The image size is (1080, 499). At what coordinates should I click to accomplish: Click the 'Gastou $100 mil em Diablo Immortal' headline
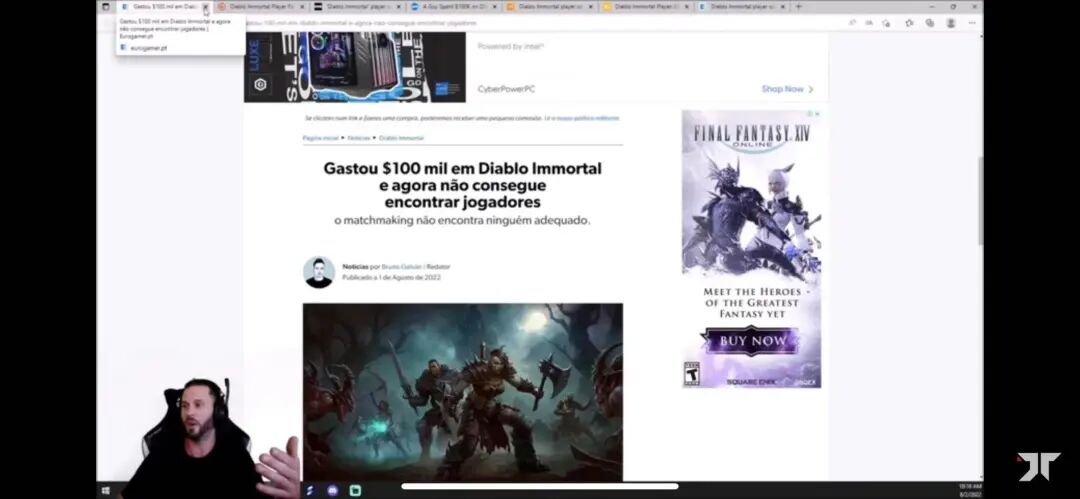pos(462,185)
